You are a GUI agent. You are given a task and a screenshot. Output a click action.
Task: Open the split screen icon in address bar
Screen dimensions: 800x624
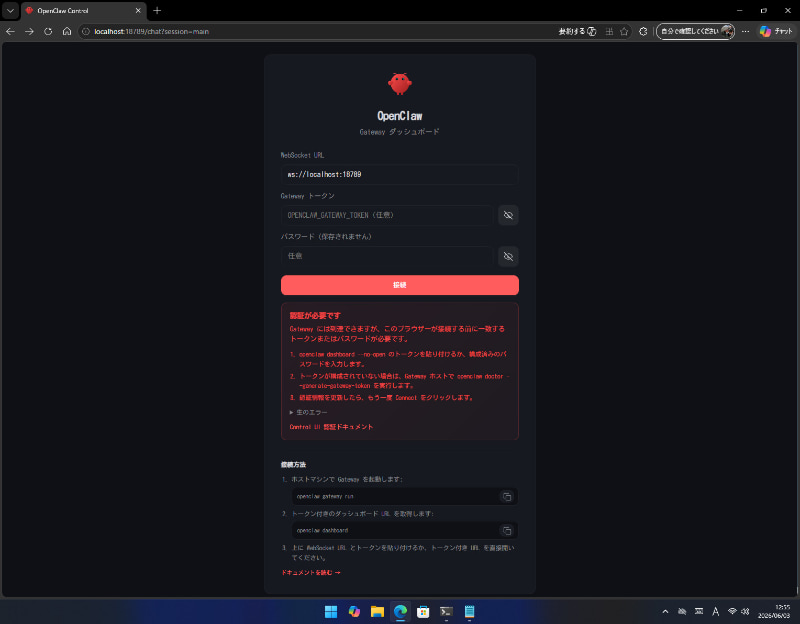pos(609,32)
